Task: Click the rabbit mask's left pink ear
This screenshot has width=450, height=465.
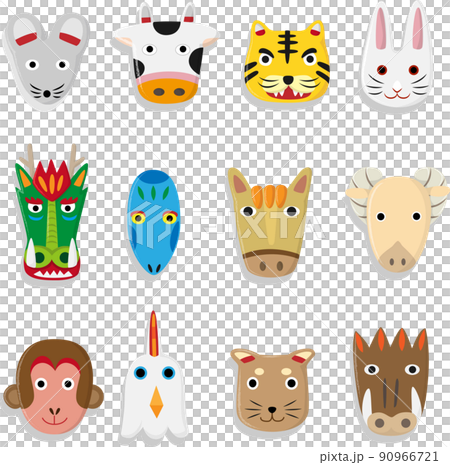Action: (381, 29)
